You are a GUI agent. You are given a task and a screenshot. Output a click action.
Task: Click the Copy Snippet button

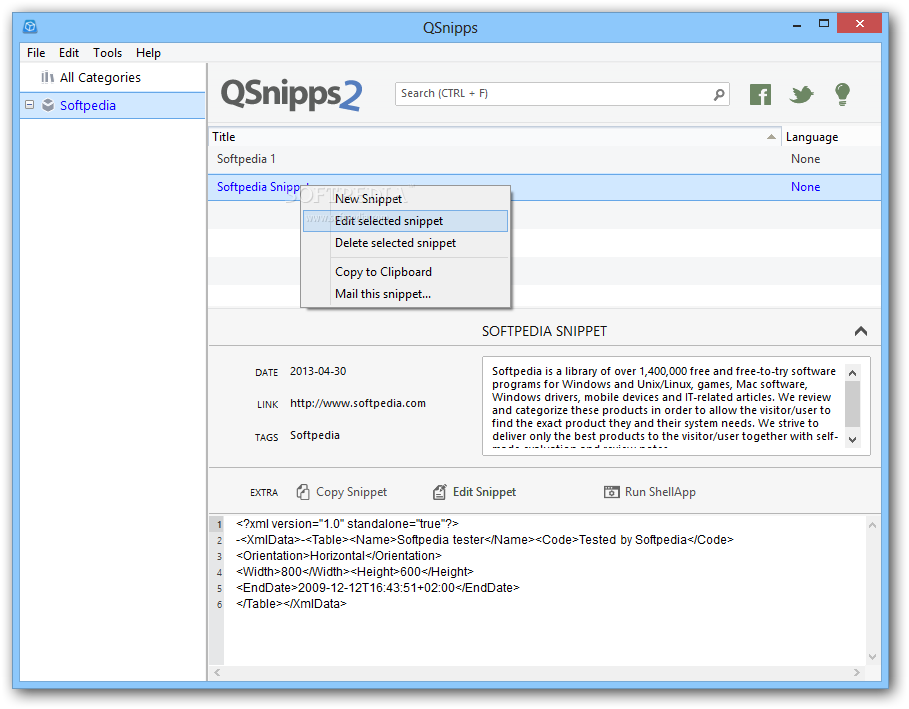342,492
